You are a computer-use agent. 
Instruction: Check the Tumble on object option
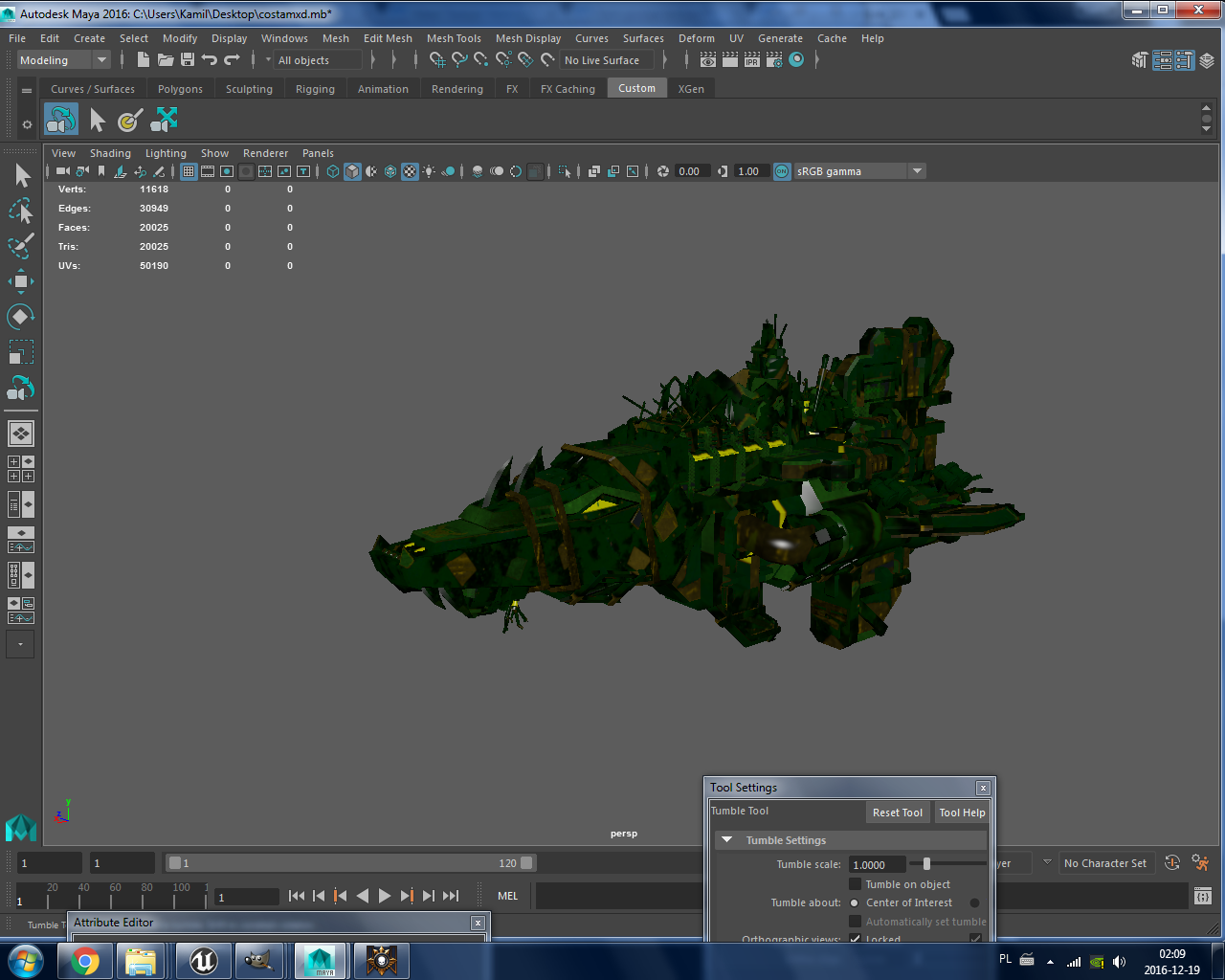tap(855, 883)
